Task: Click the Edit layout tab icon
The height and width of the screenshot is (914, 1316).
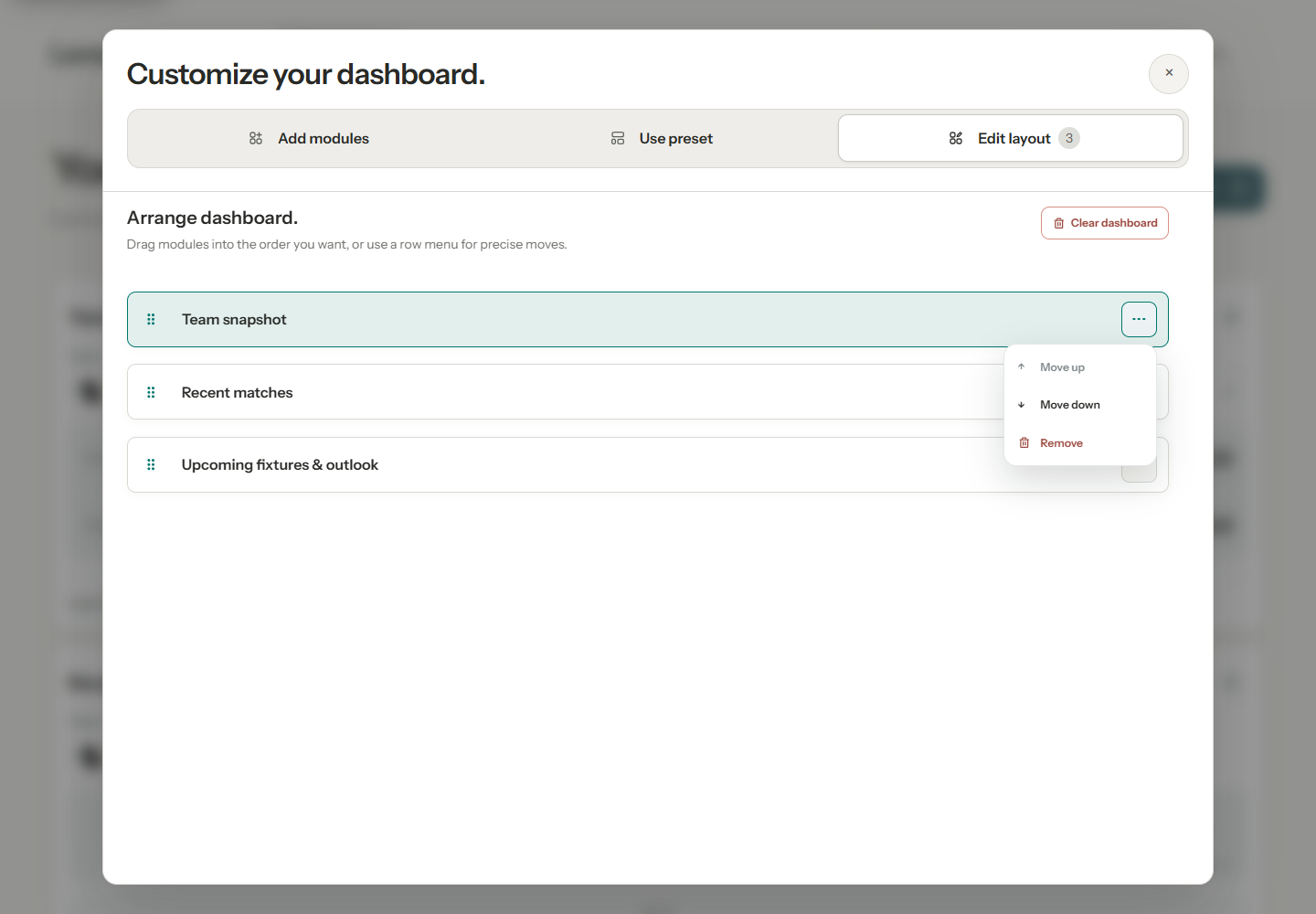Action: (x=956, y=138)
